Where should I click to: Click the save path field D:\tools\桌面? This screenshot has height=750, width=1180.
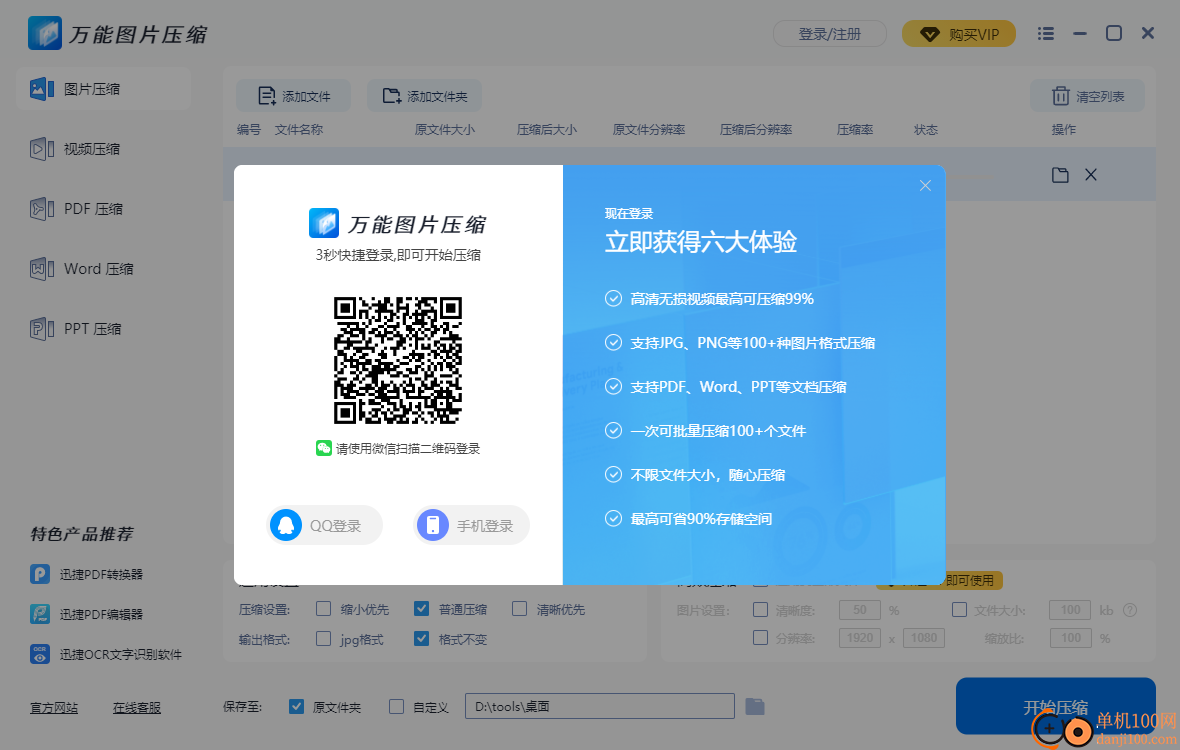pos(600,706)
